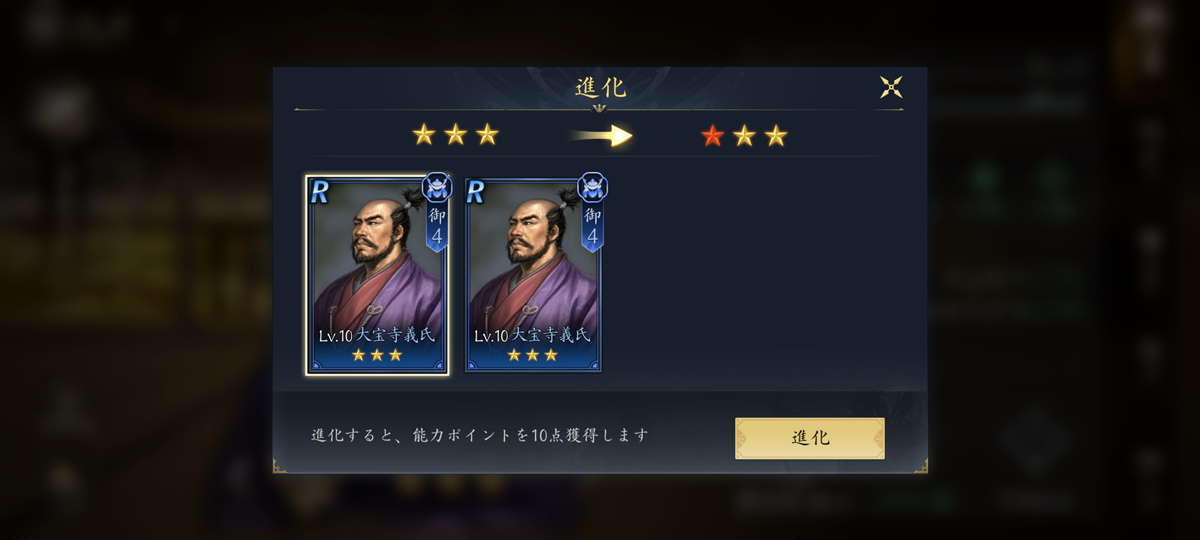Tap the R rarity badge on unhighlighted card
The height and width of the screenshot is (540, 1200).
(476, 192)
